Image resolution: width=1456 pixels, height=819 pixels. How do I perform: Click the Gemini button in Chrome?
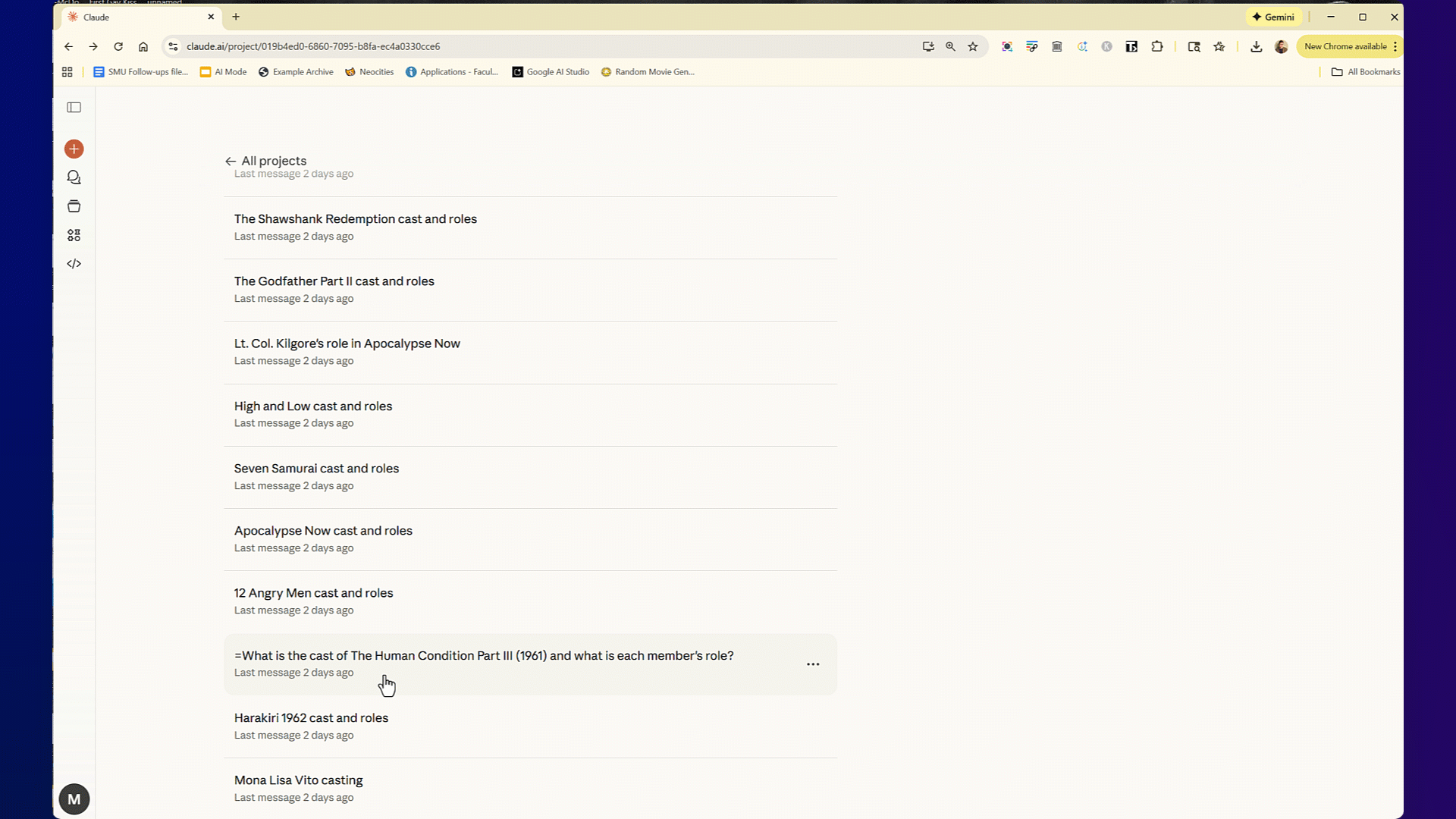tap(1272, 17)
